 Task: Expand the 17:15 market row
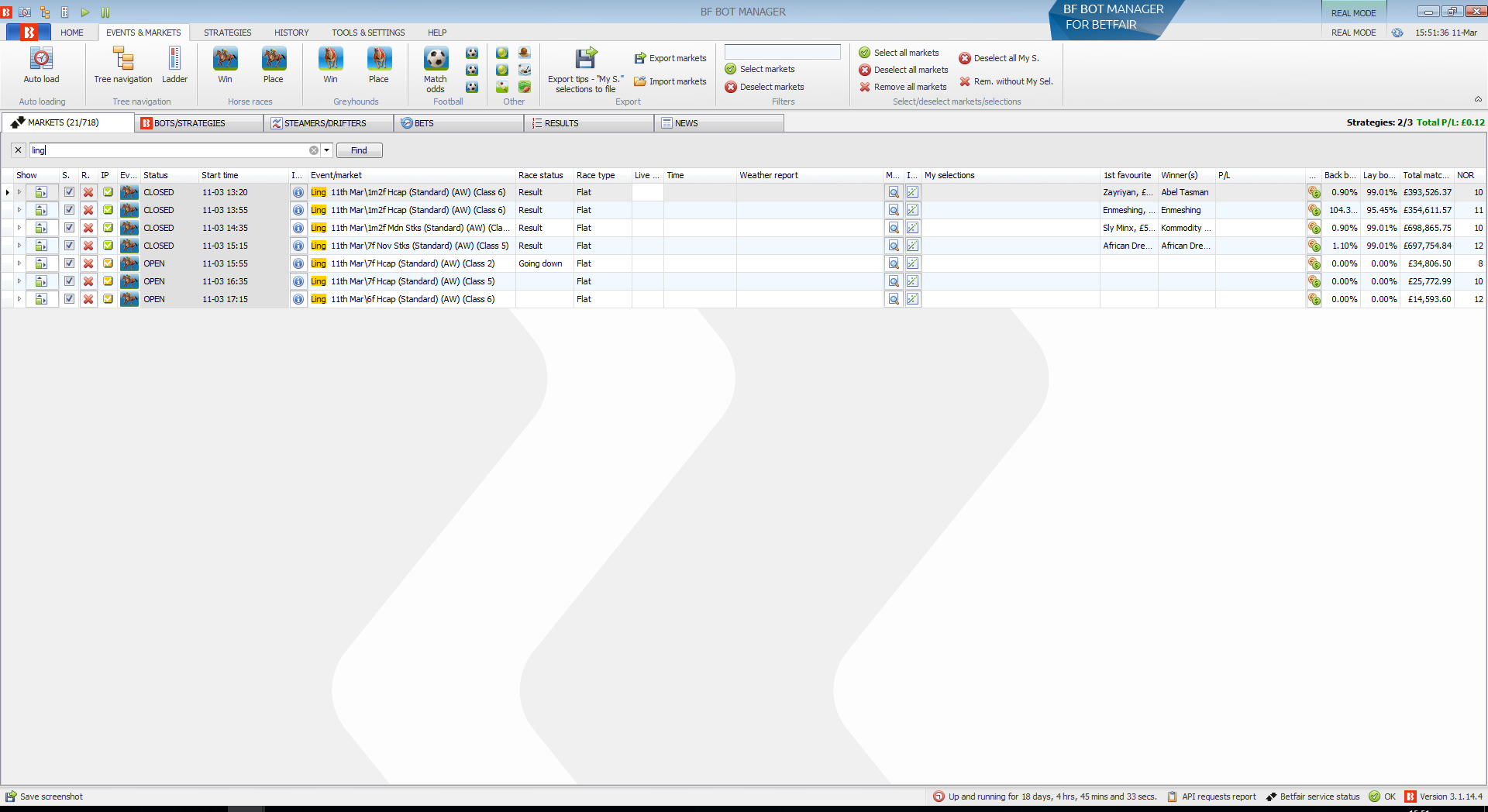(19, 299)
